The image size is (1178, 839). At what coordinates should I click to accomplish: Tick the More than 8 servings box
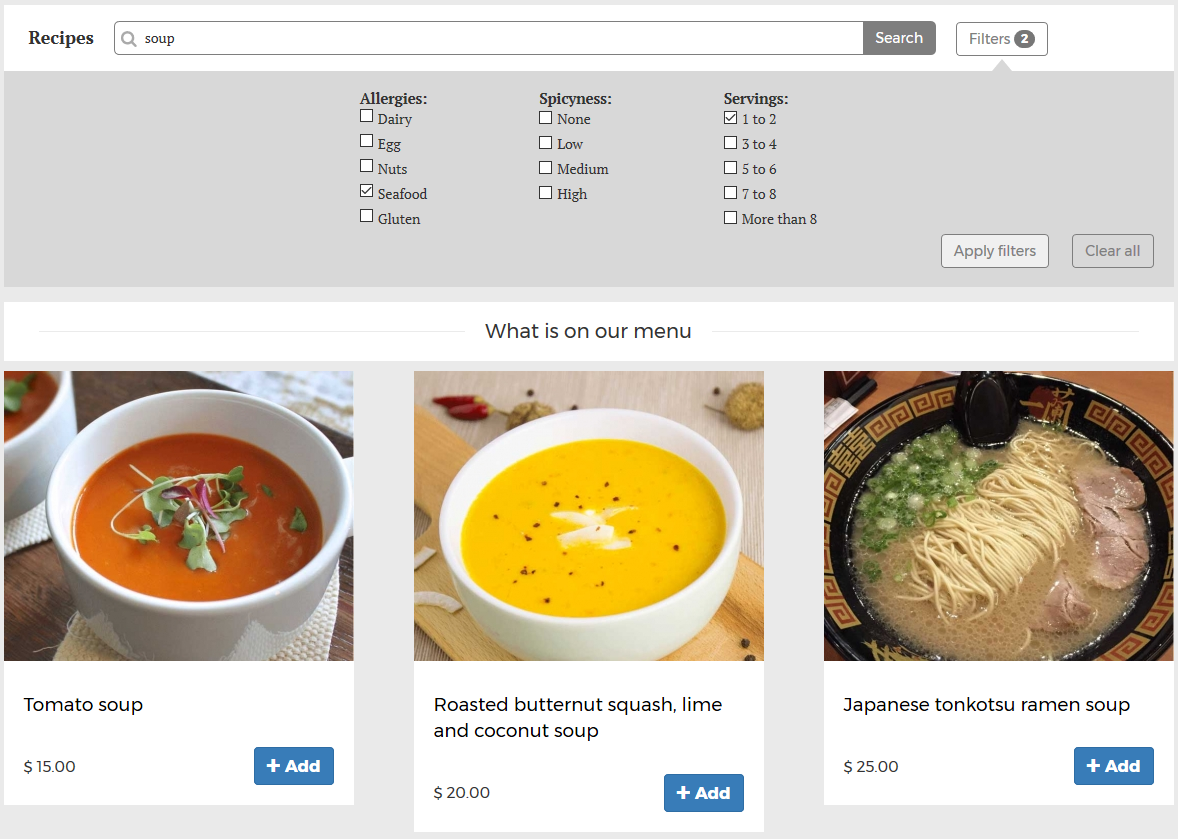730,217
